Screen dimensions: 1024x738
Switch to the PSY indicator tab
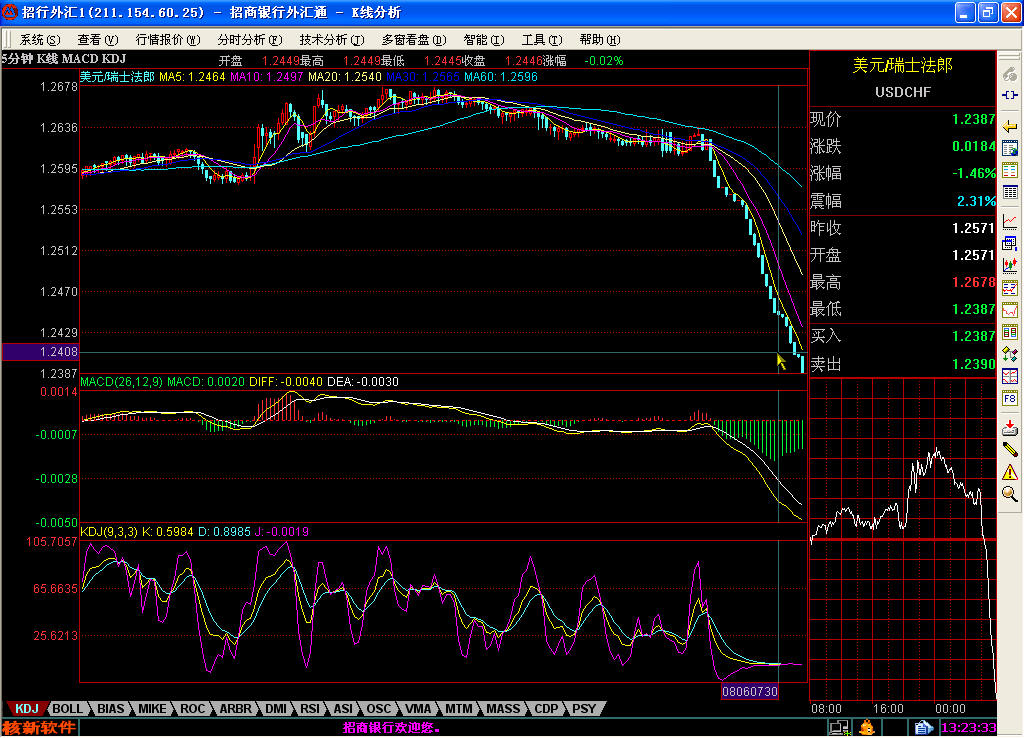pyautogui.click(x=584, y=708)
